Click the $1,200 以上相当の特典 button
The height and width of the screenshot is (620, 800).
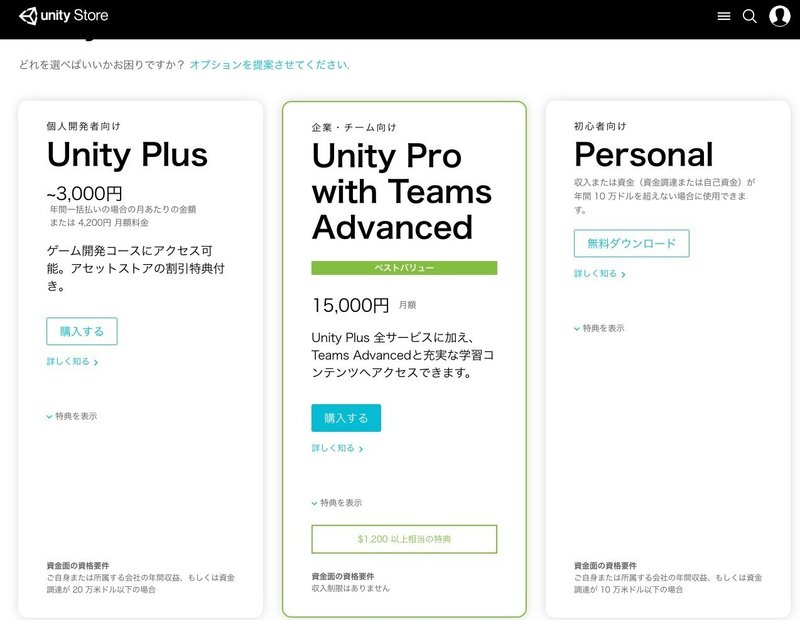(x=404, y=539)
